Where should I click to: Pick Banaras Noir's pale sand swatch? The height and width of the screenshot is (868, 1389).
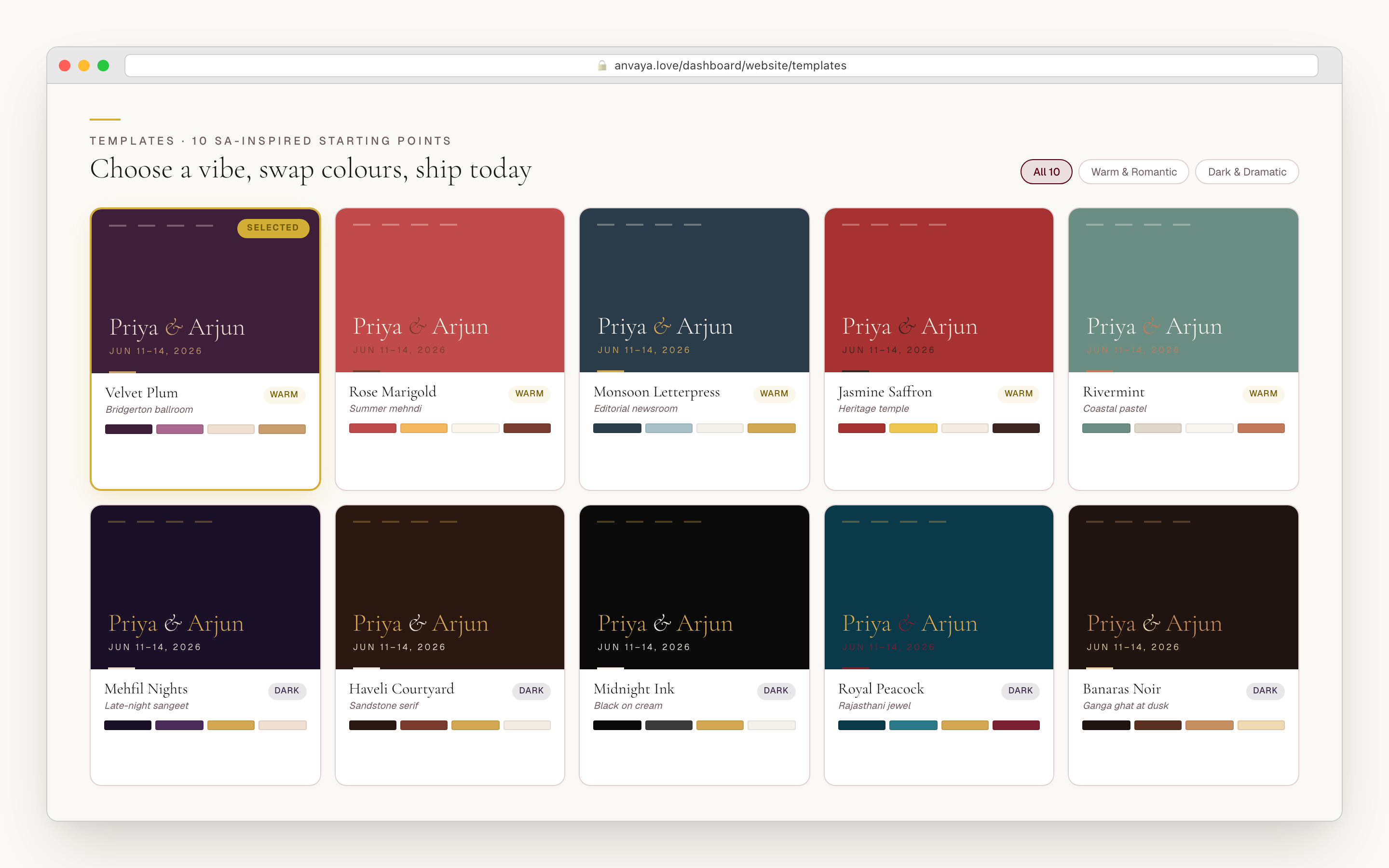click(1261, 726)
